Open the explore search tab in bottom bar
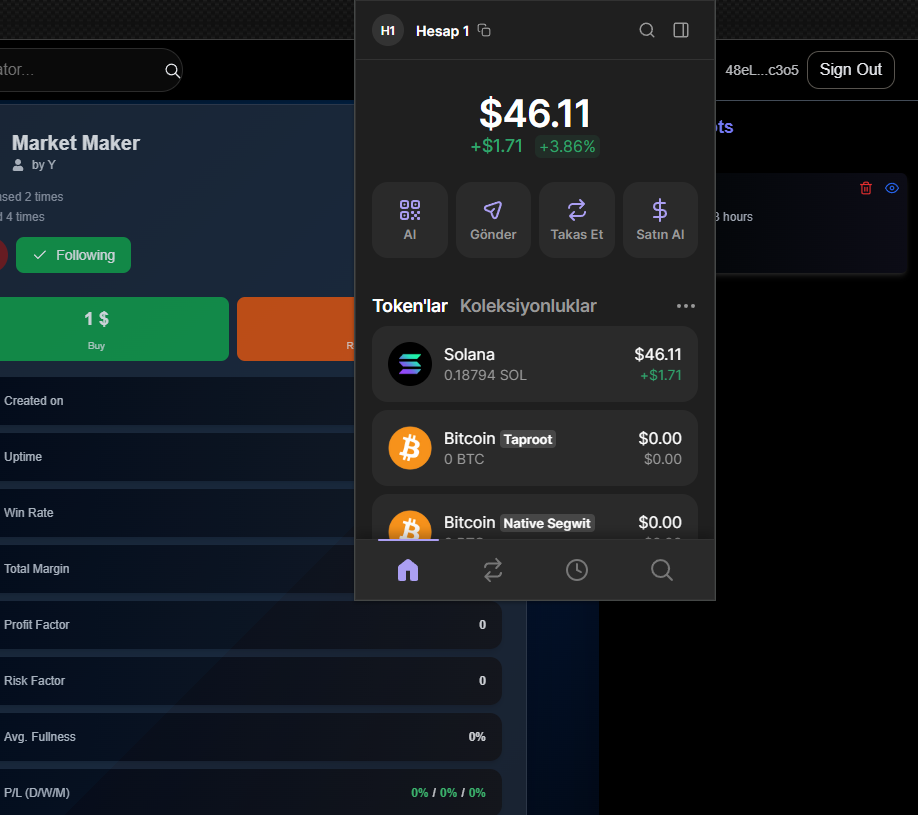This screenshot has height=815, width=918. (x=662, y=570)
